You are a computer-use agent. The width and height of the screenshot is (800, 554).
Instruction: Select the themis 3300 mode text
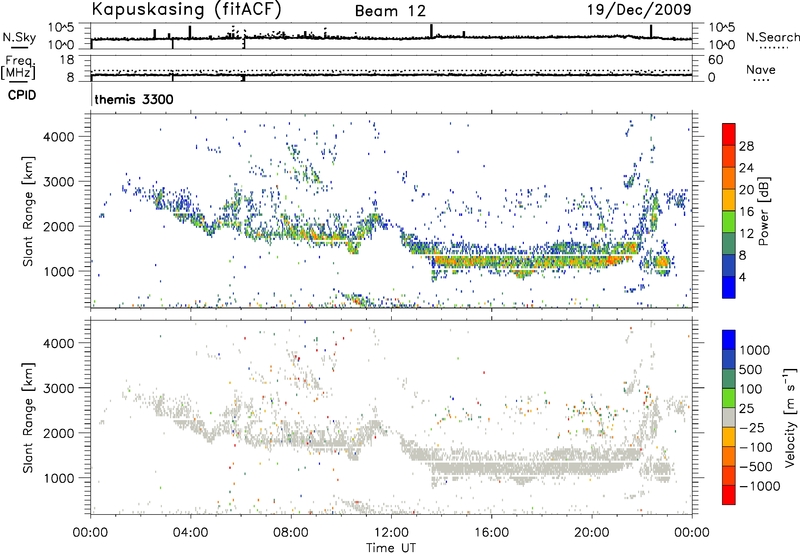(134, 99)
